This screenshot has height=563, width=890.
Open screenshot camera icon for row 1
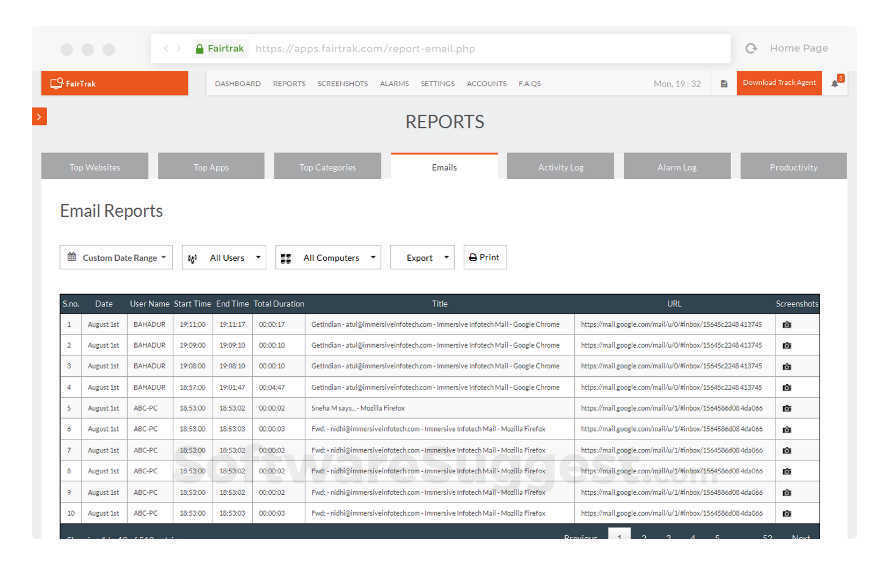point(787,325)
